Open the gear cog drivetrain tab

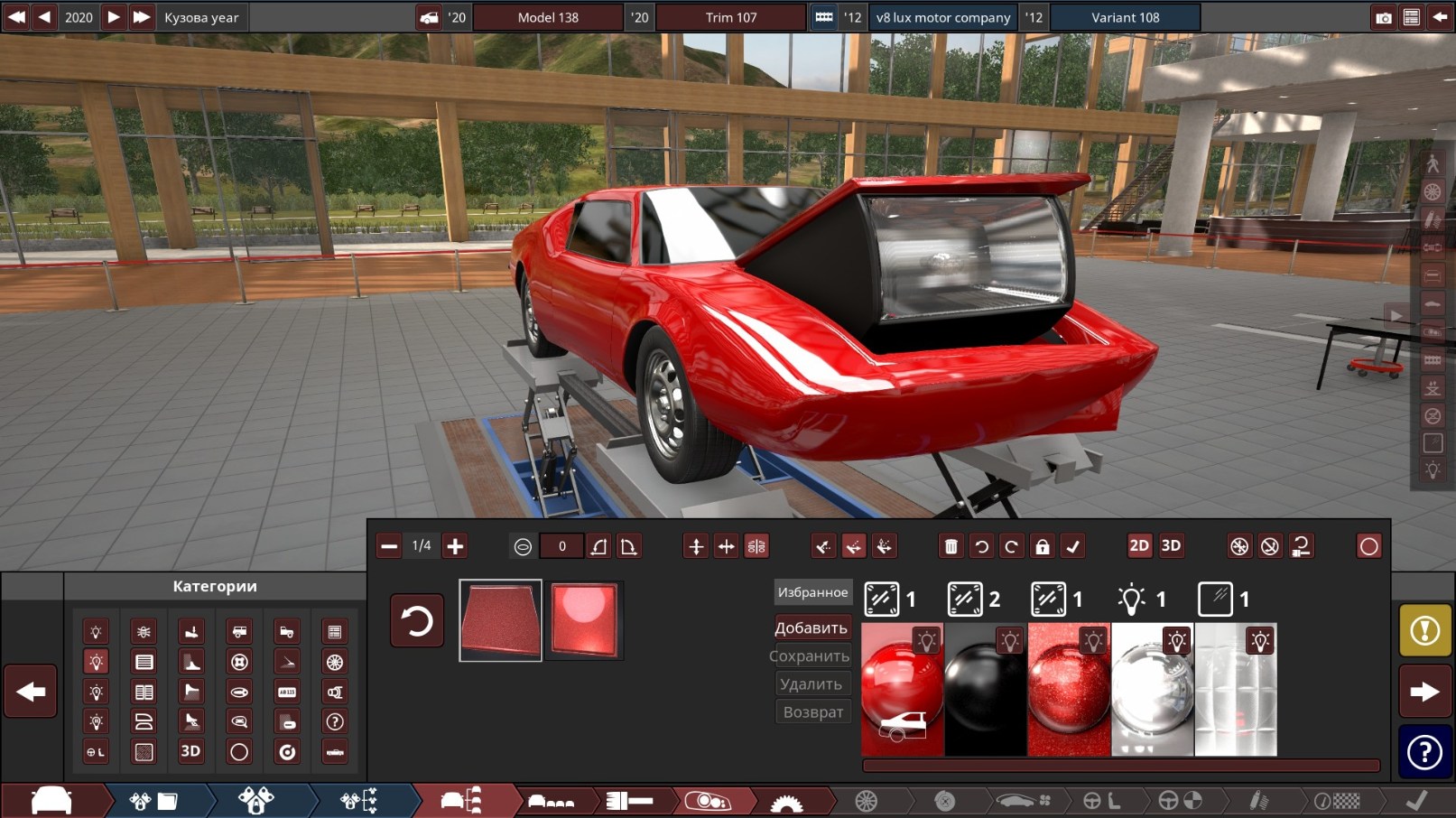786,801
